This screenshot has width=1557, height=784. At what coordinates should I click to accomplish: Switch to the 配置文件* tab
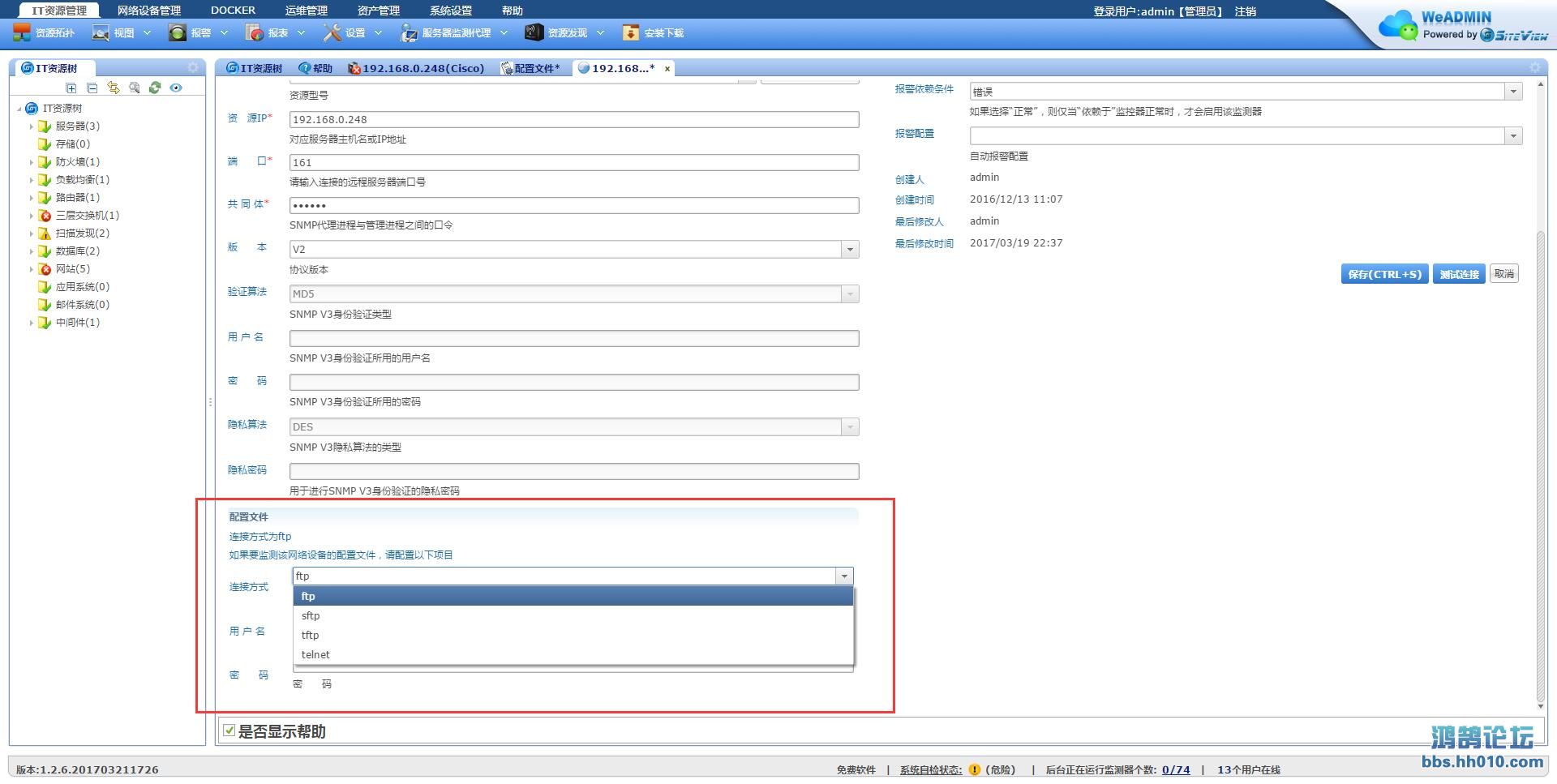530,68
